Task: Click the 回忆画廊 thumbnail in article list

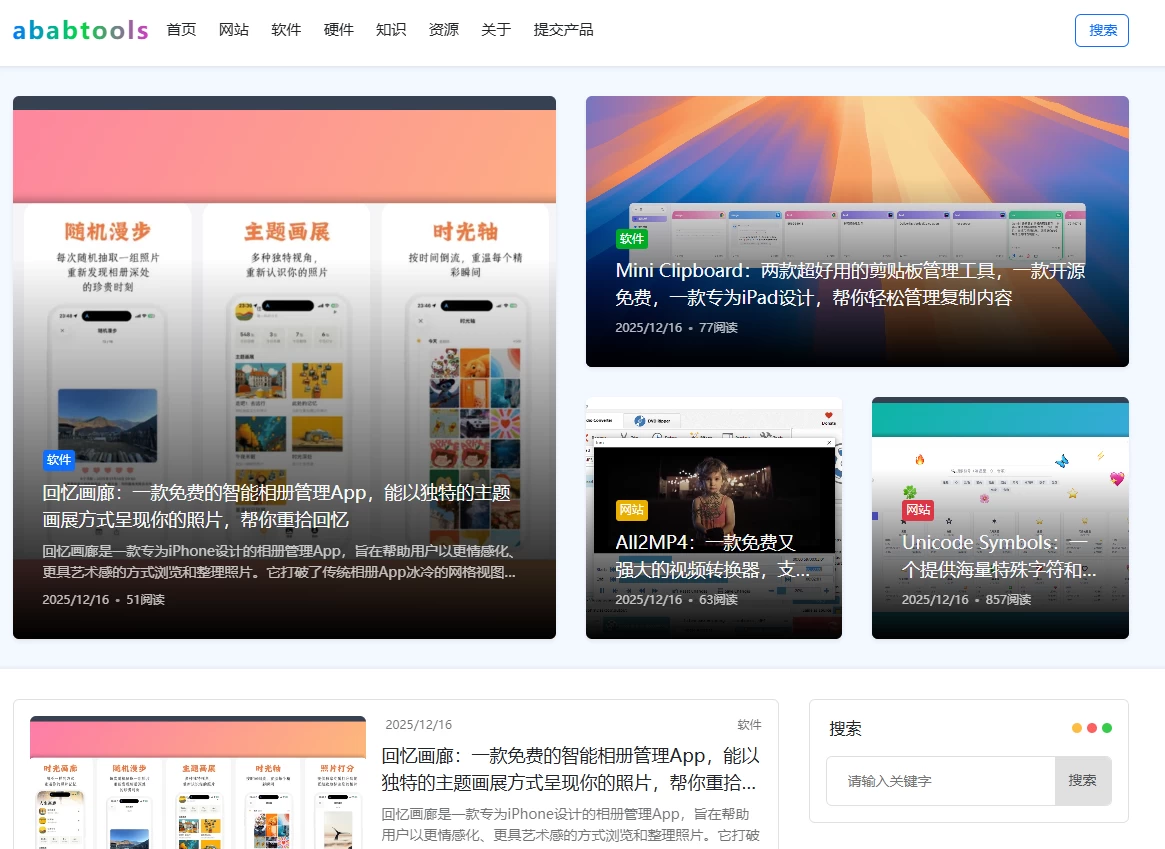Action: click(198, 783)
